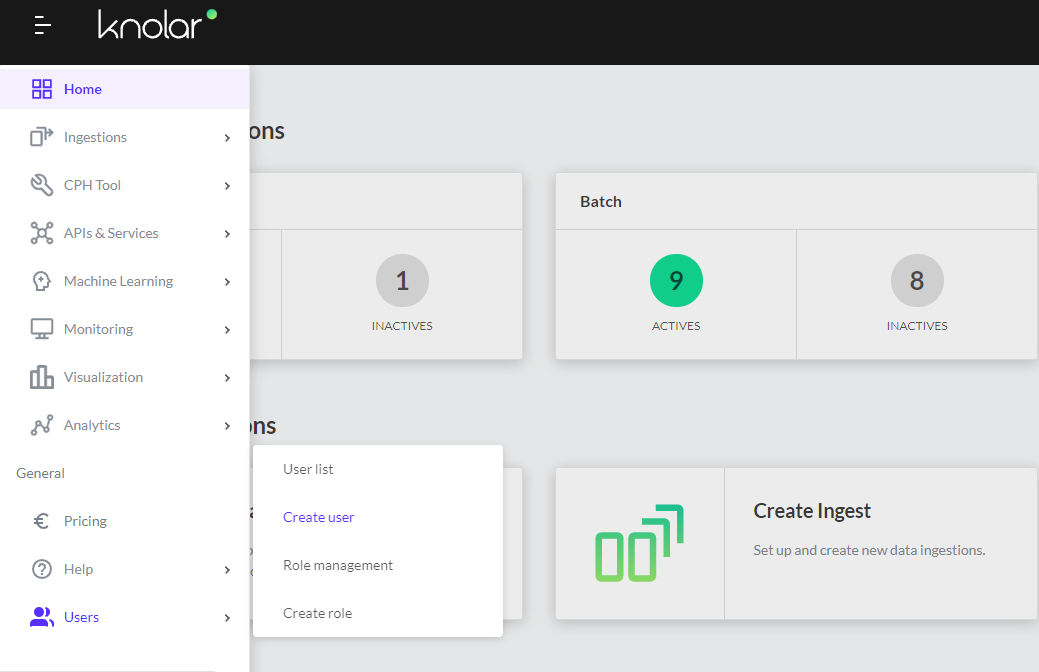Click ACTIVES label under Batch
This screenshot has width=1039, height=672.
(676, 326)
